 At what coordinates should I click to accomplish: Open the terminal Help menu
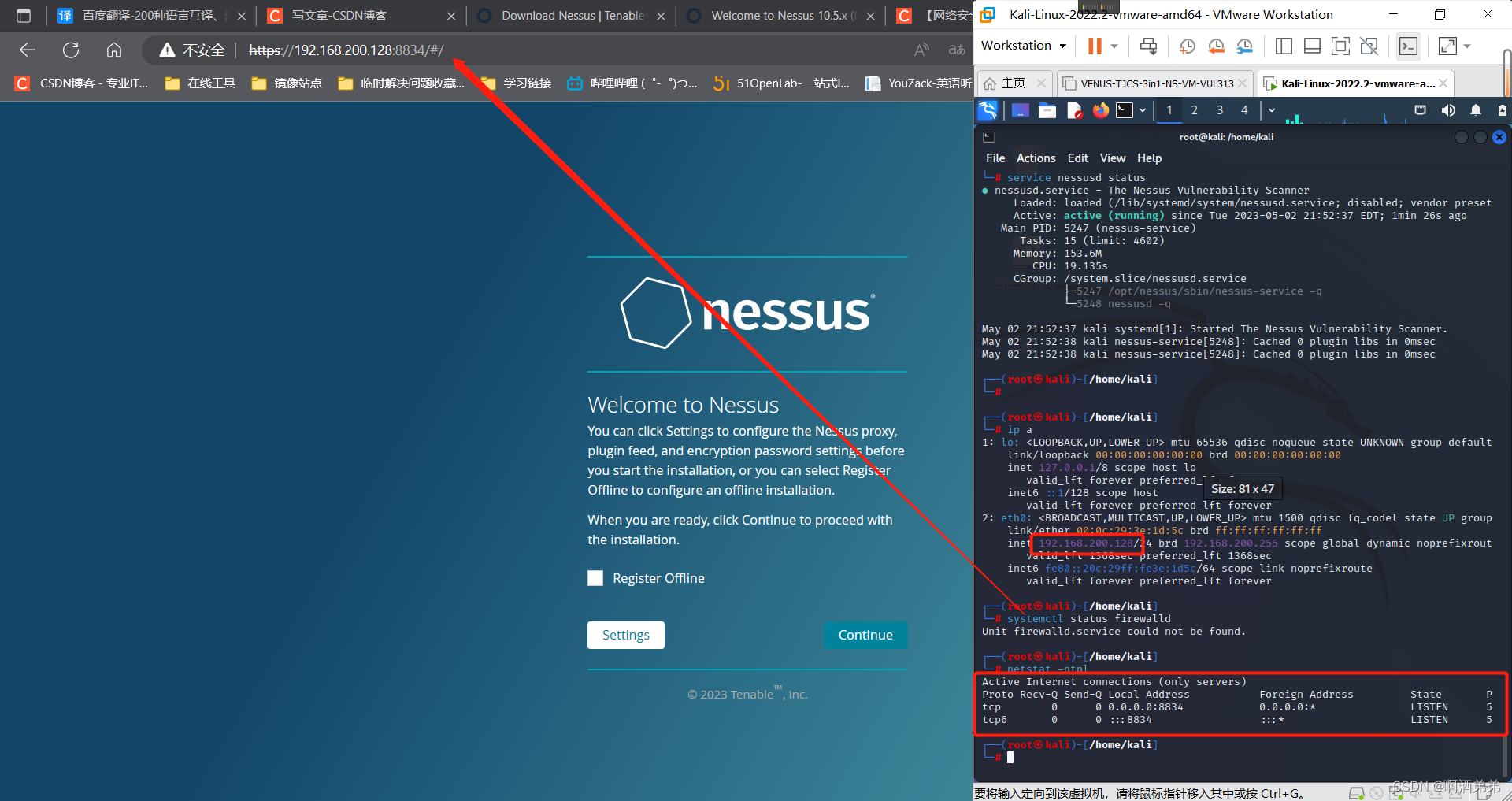1149,158
